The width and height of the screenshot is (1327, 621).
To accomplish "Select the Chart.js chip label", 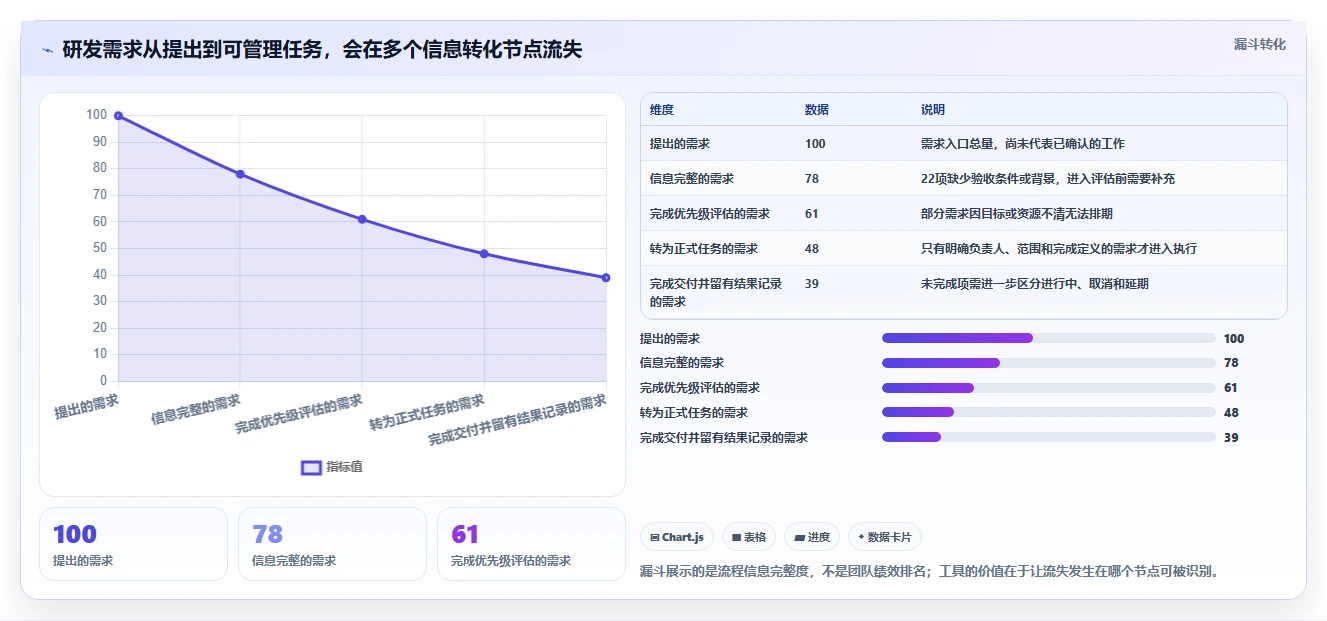I will point(682,537).
